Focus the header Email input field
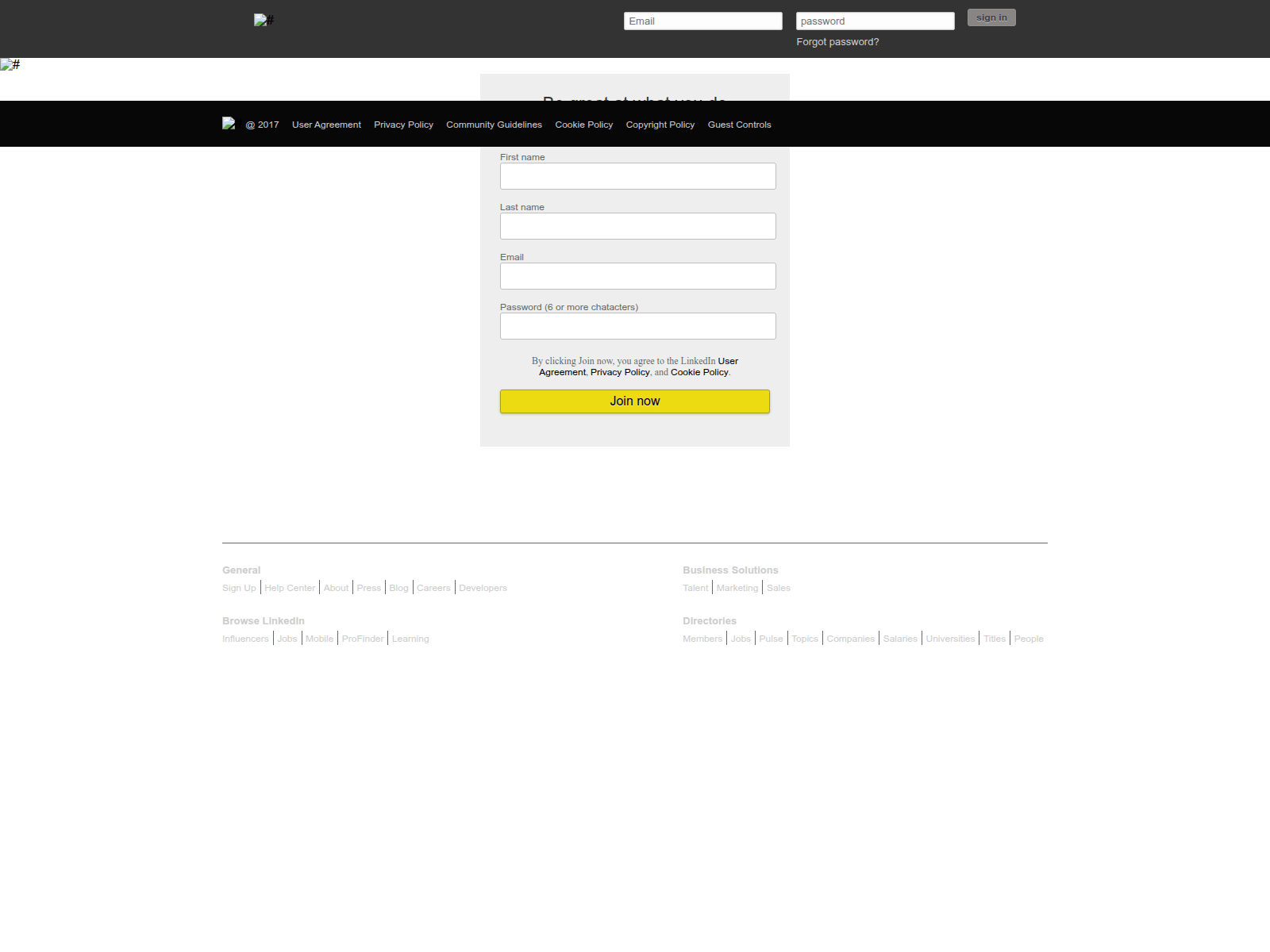 tap(703, 21)
